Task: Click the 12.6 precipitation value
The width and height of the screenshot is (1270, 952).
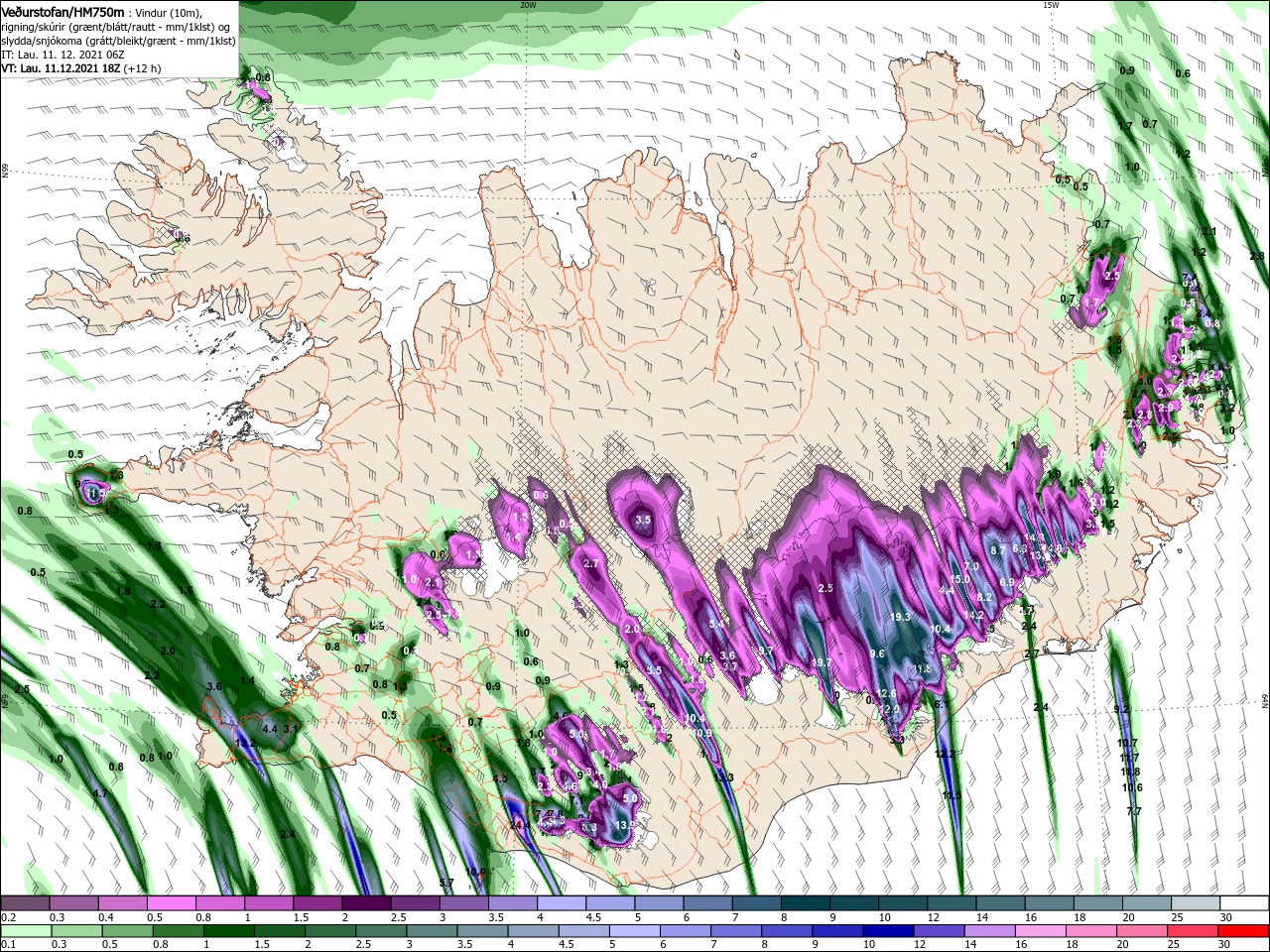Action: click(x=887, y=693)
